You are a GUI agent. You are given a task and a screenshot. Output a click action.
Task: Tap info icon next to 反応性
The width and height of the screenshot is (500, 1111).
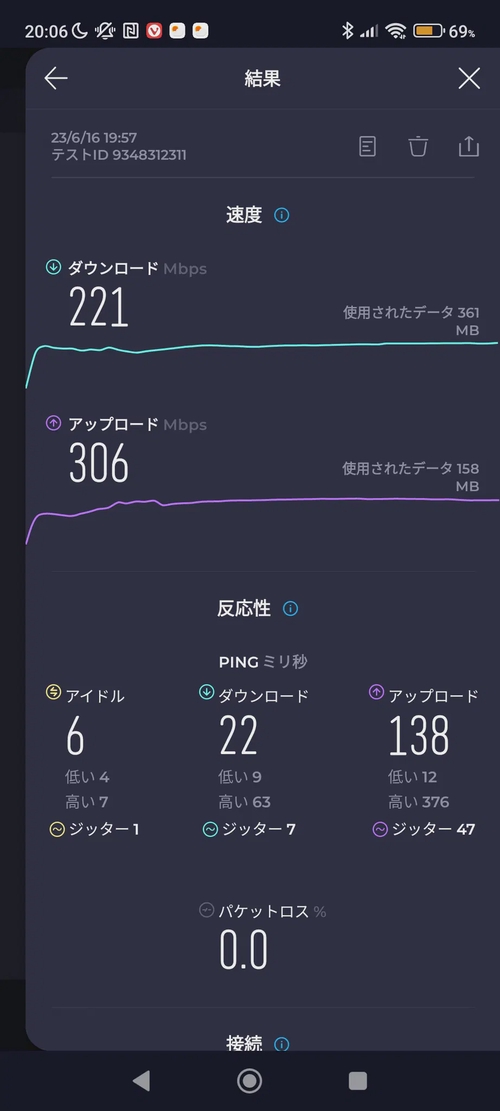click(290, 609)
